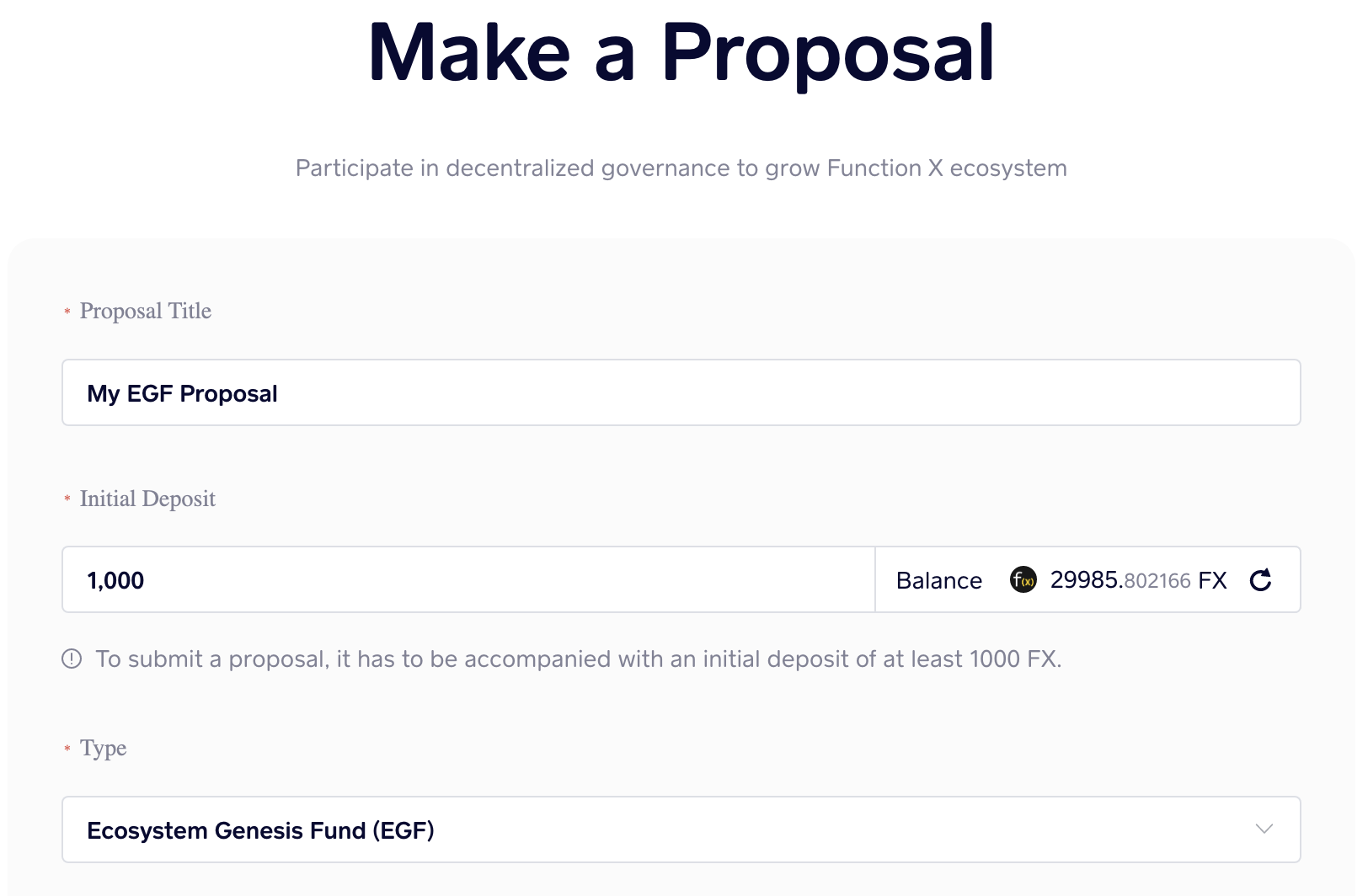
Task: Click the red asterisk beside Proposal Title
Action: point(67,312)
